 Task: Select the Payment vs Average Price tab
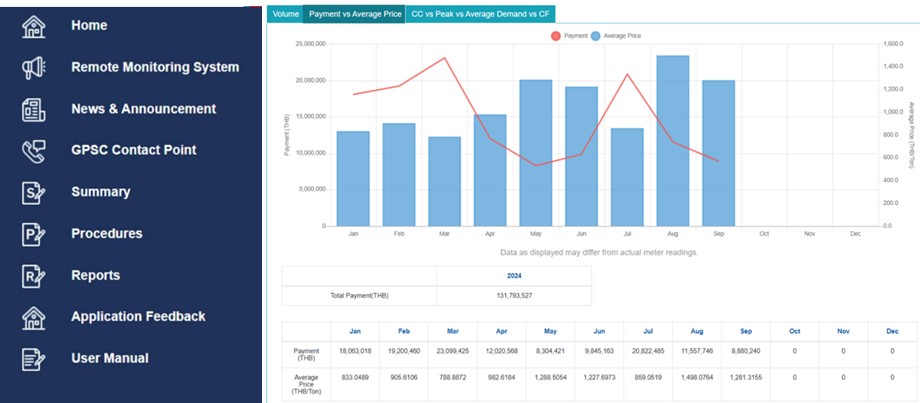pos(354,14)
